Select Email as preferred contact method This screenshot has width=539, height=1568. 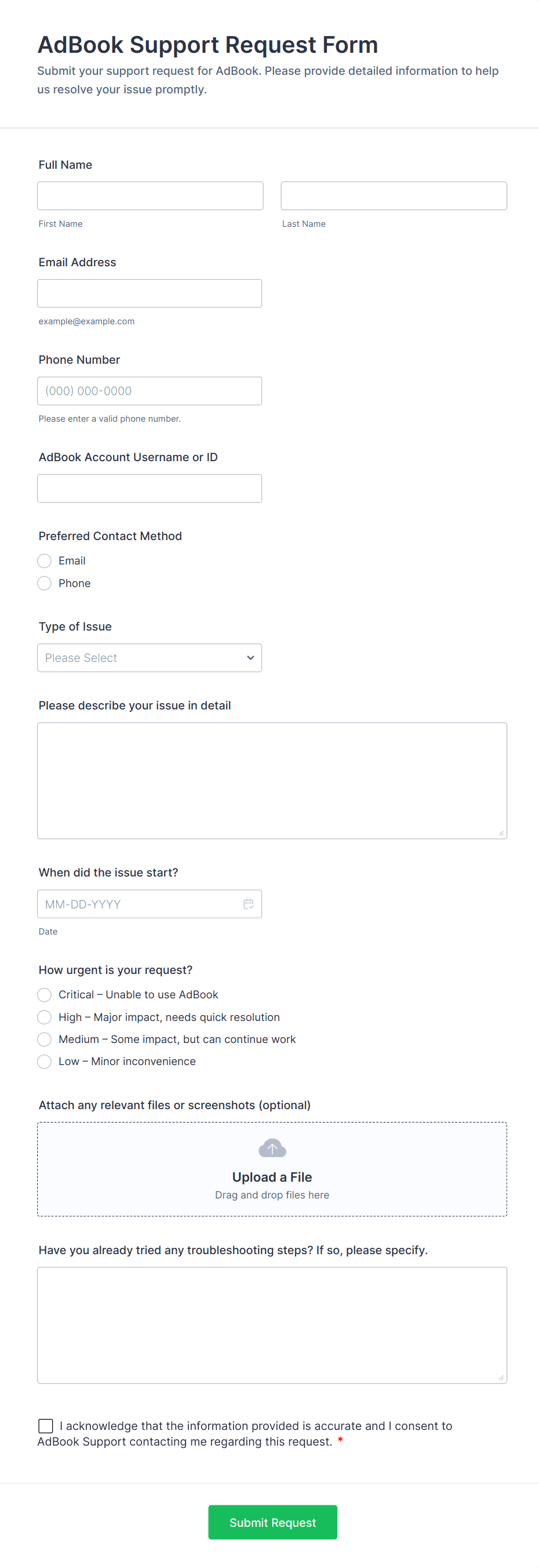[x=45, y=560]
